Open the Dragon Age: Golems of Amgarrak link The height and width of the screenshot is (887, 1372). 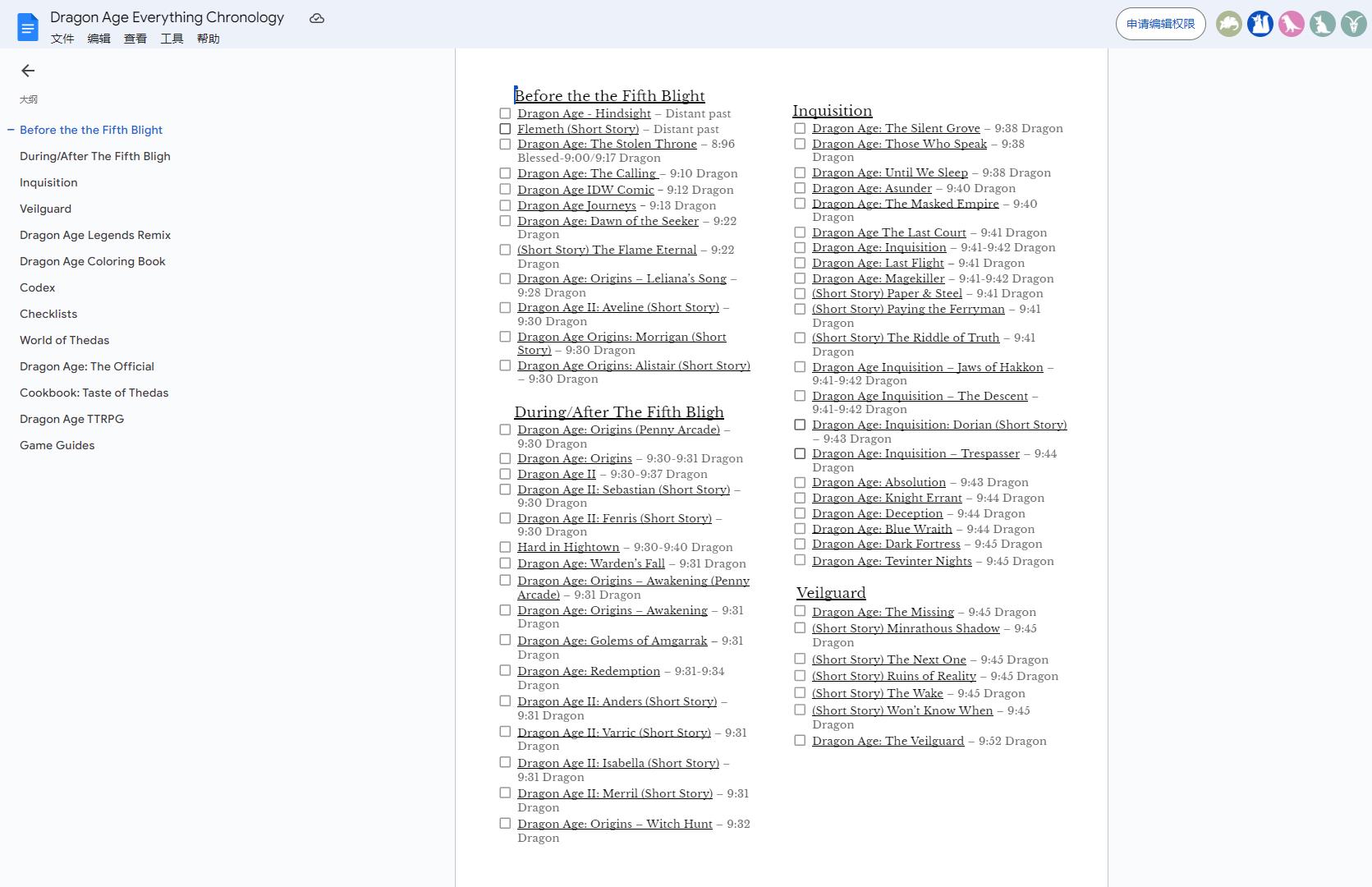coord(613,641)
